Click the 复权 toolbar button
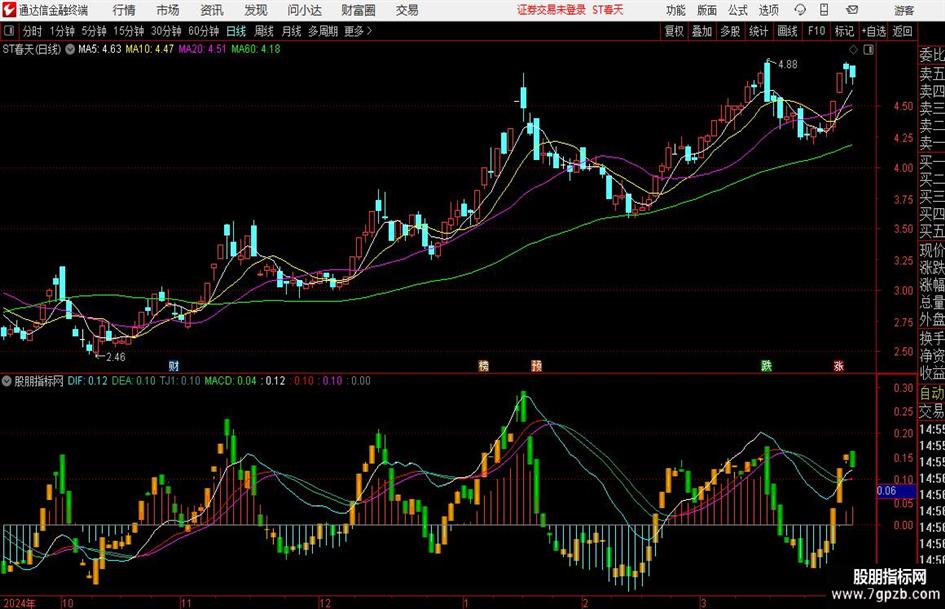 [674, 31]
